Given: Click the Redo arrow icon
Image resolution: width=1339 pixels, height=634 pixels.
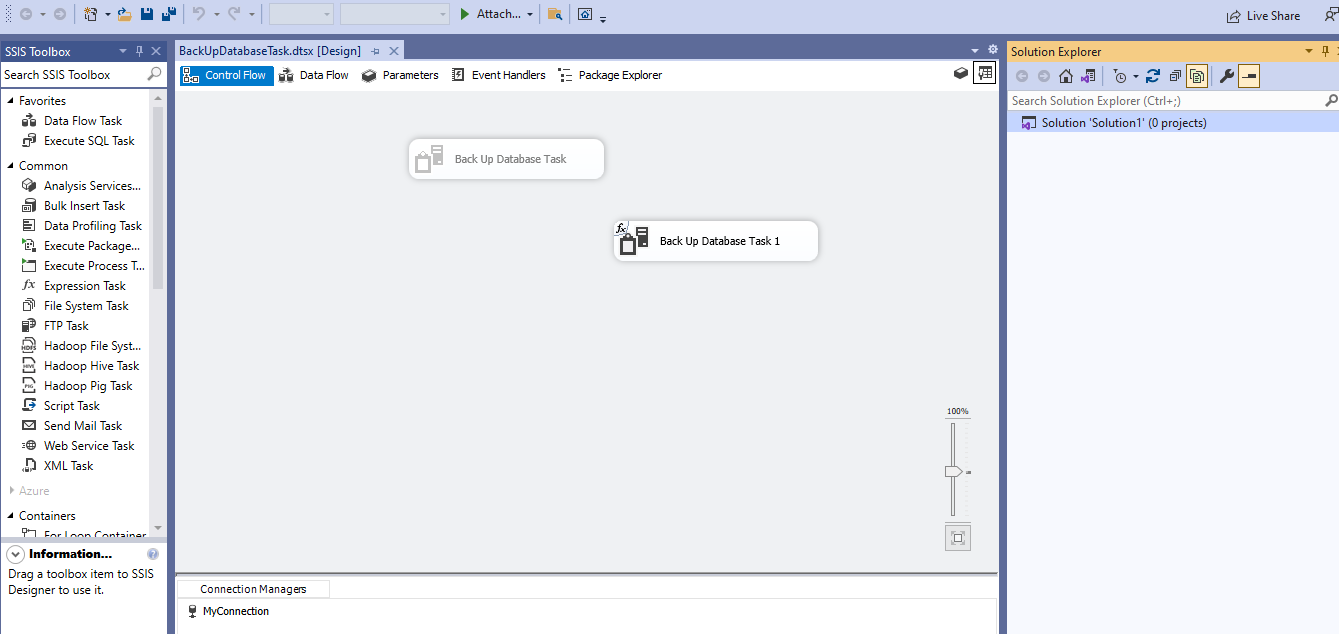Looking at the screenshot, I should (234, 14).
